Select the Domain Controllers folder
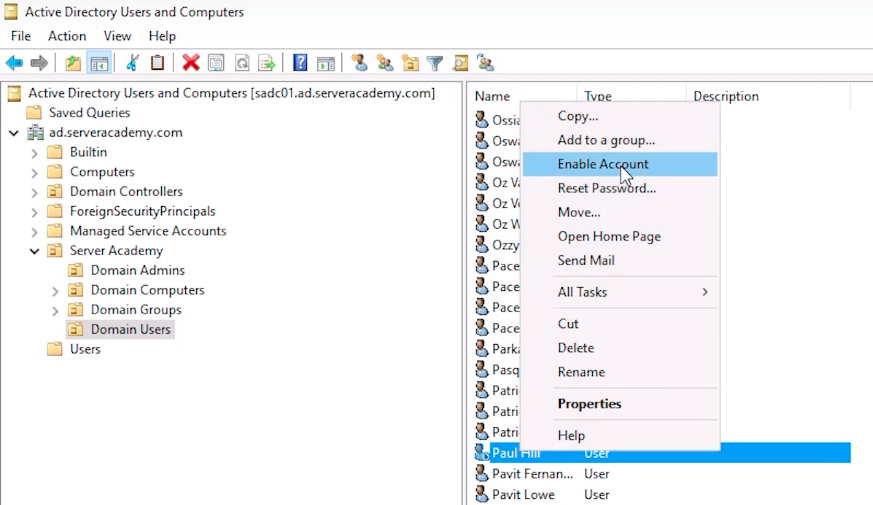The image size is (873, 505). (x=126, y=191)
